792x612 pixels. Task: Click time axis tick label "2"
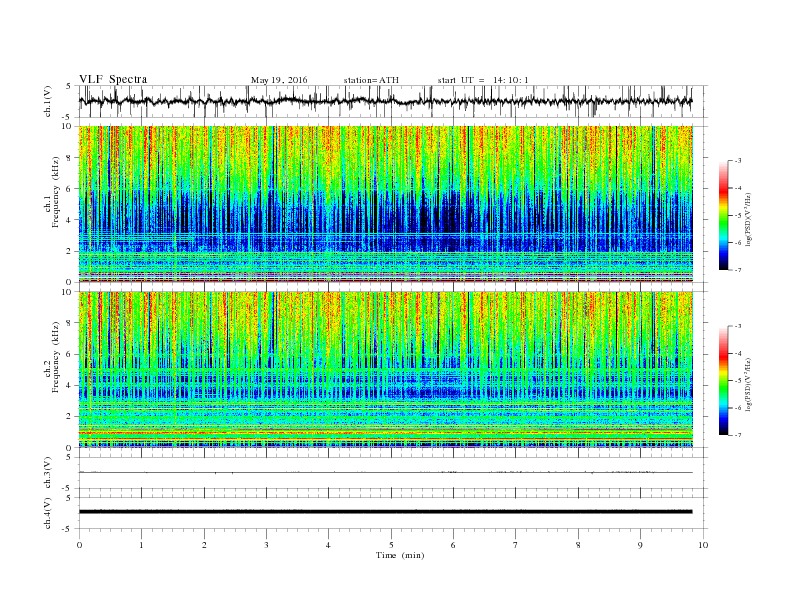tap(204, 545)
